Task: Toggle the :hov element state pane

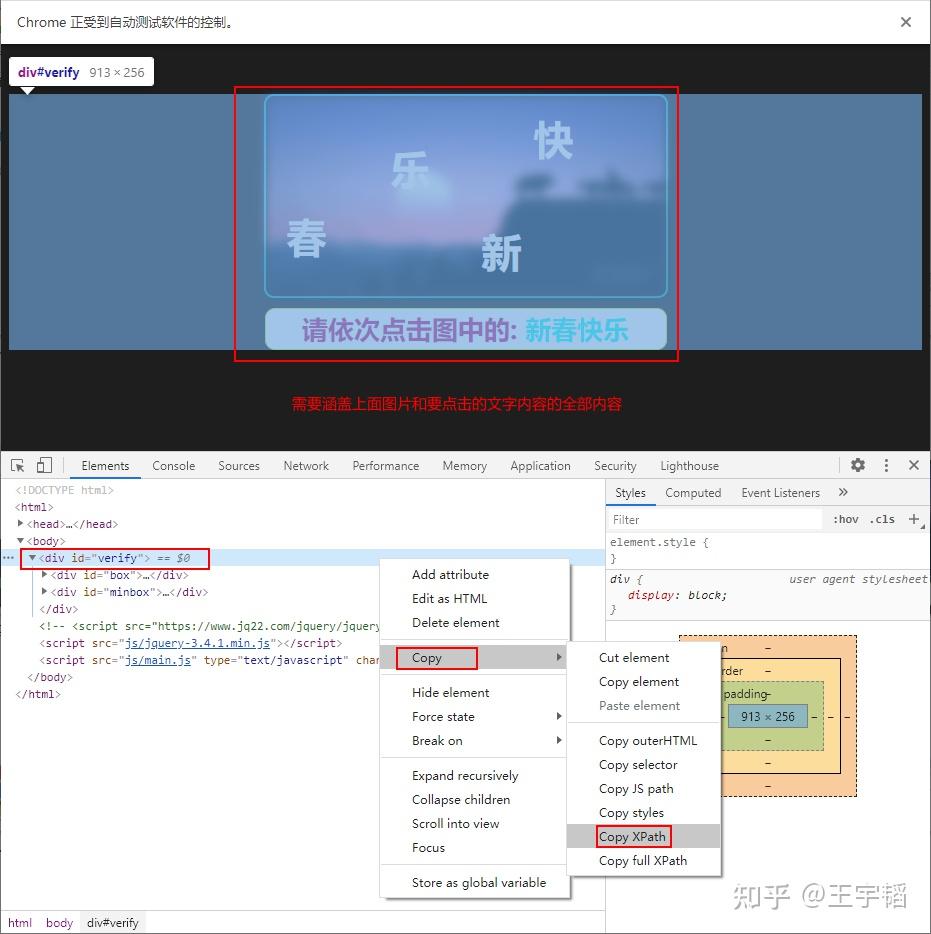Action: [845, 519]
